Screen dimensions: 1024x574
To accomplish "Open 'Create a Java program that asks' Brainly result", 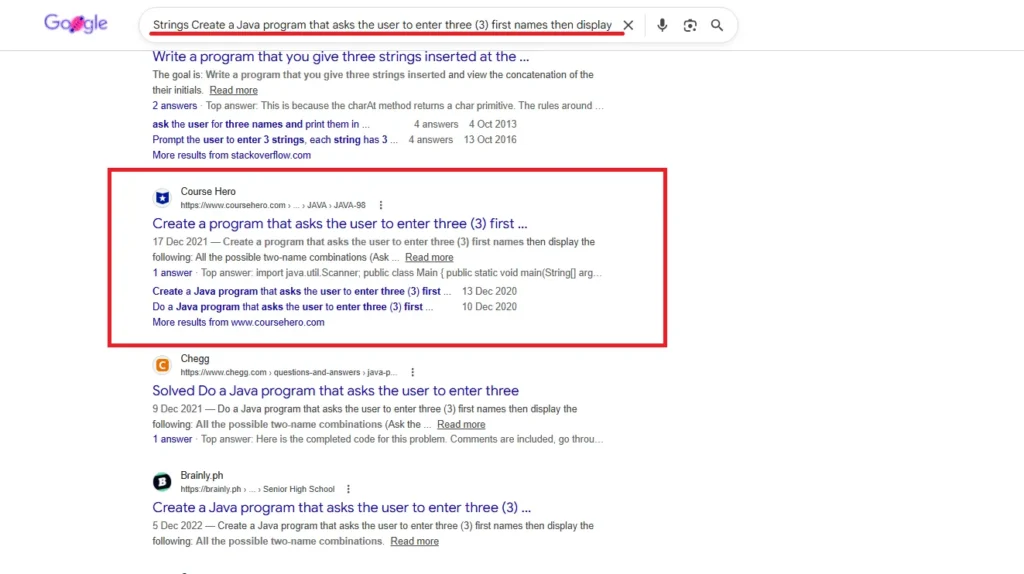I will 342,507.
